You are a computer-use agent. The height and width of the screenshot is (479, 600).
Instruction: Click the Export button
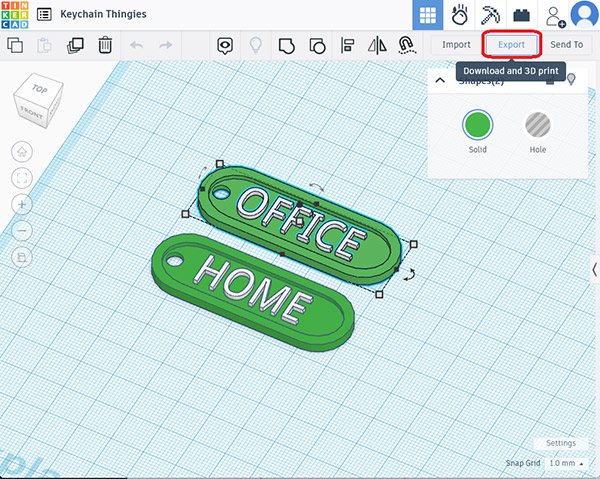pos(511,45)
